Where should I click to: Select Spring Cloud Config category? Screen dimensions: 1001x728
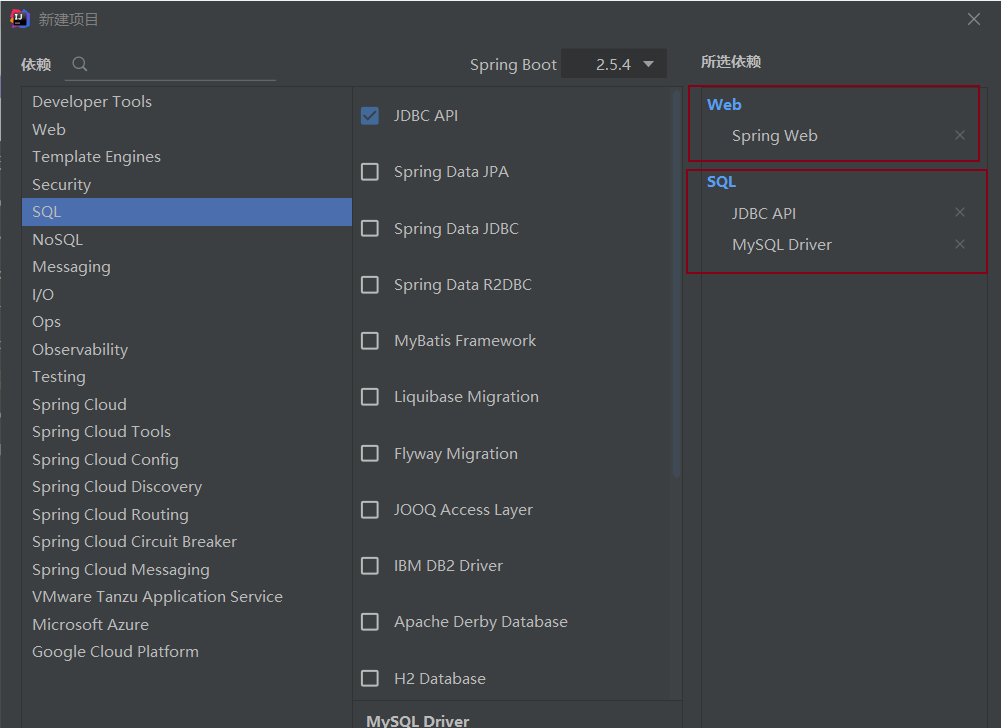click(186, 459)
